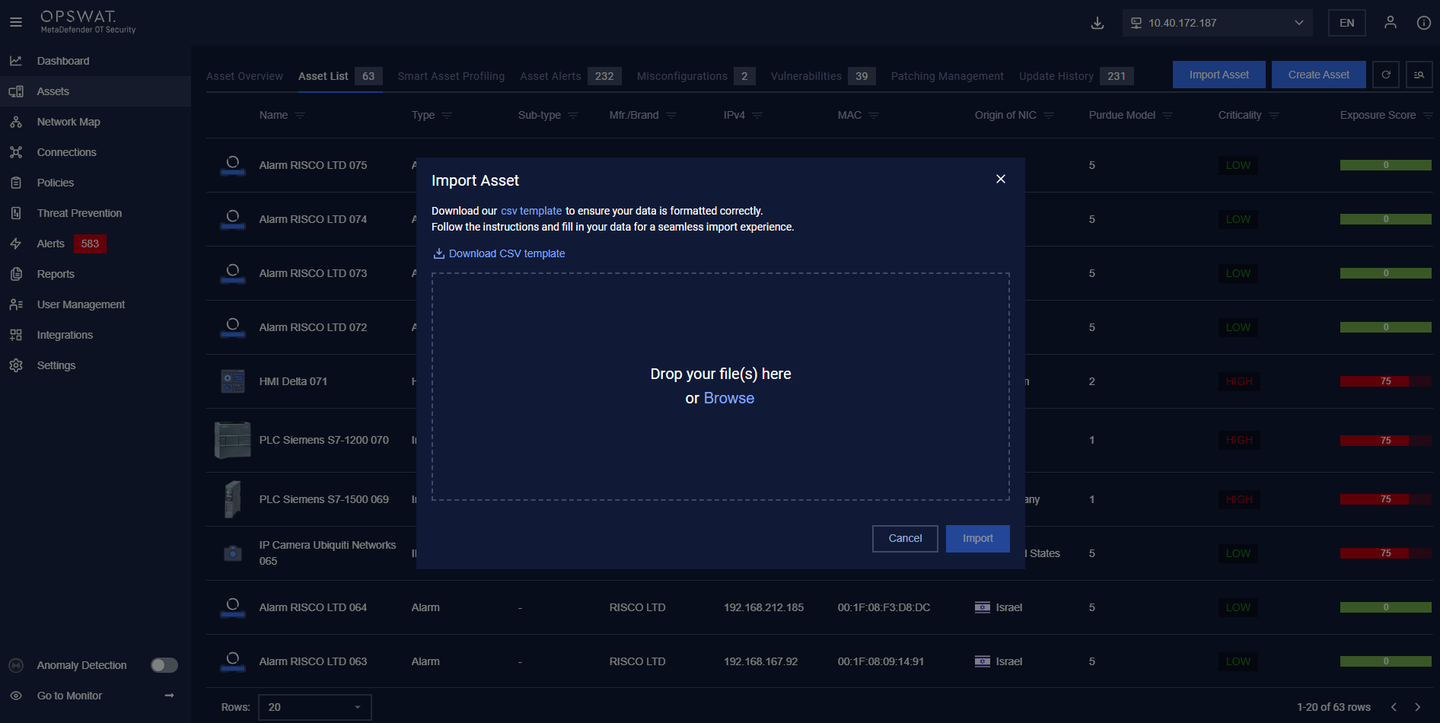Screen dimensions: 1440x723
Task: Click the exposure score bar for HMI Delta 071
Action: point(1386,381)
